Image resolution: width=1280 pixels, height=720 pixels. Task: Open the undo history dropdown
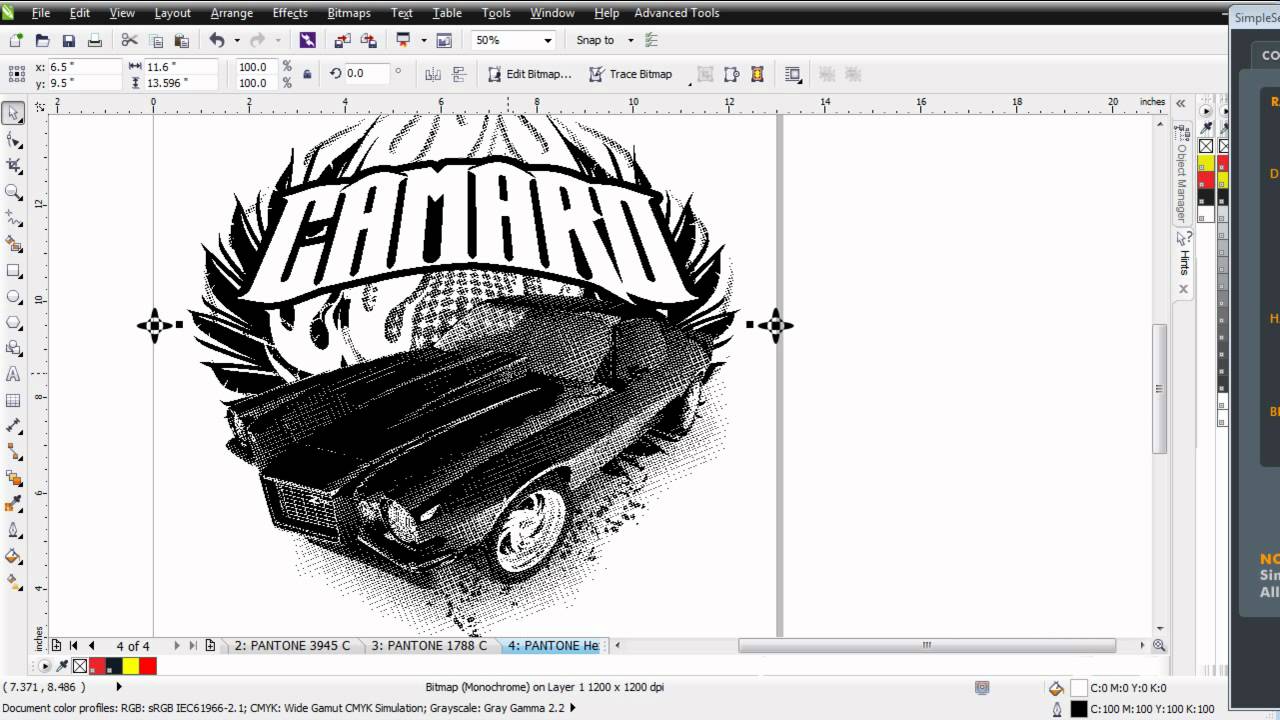237,40
